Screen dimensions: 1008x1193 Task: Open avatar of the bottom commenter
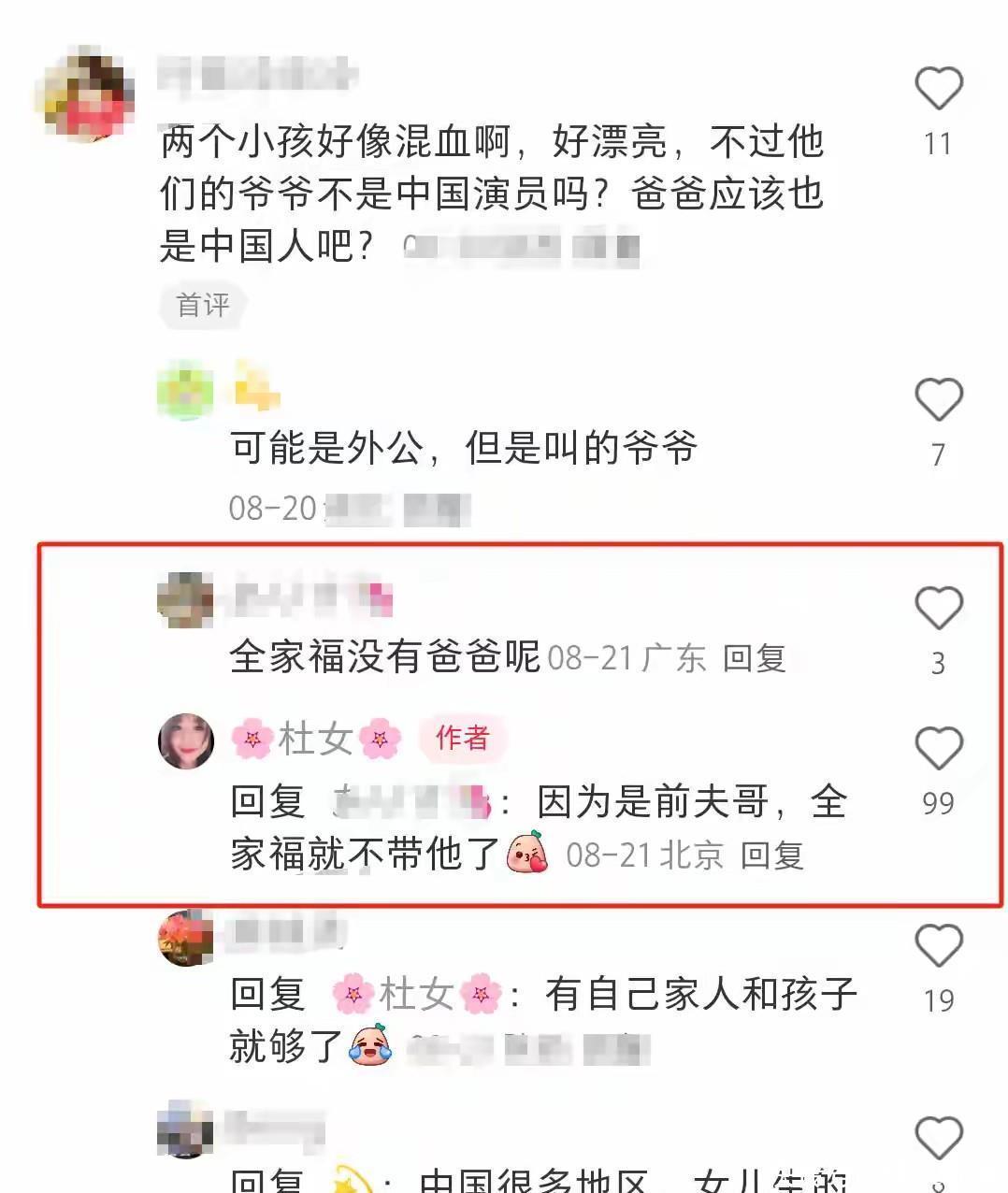click(185, 1129)
